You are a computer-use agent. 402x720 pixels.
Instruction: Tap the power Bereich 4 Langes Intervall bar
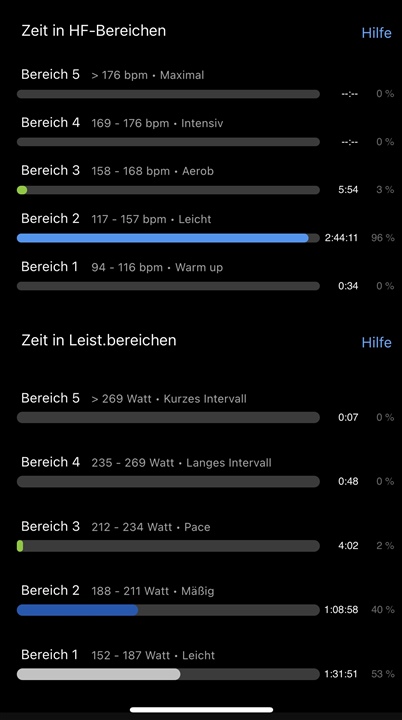pyautogui.click(x=168, y=482)
